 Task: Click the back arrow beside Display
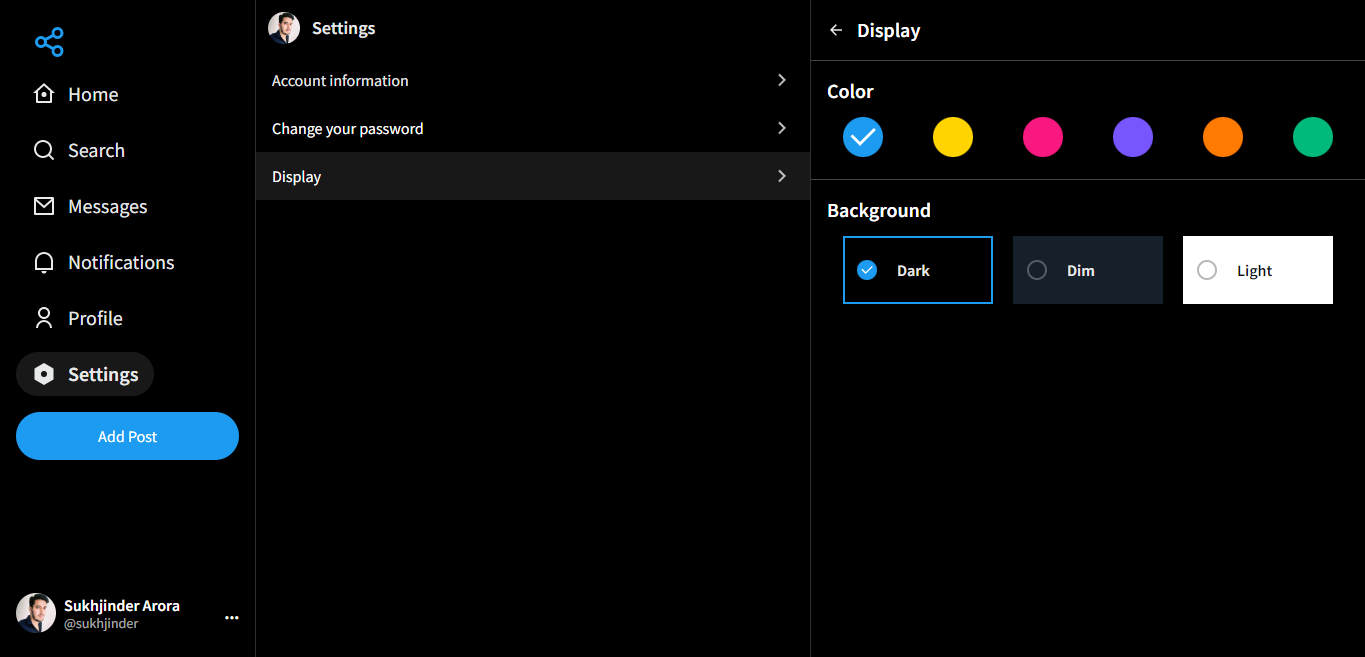coord(836,30)
